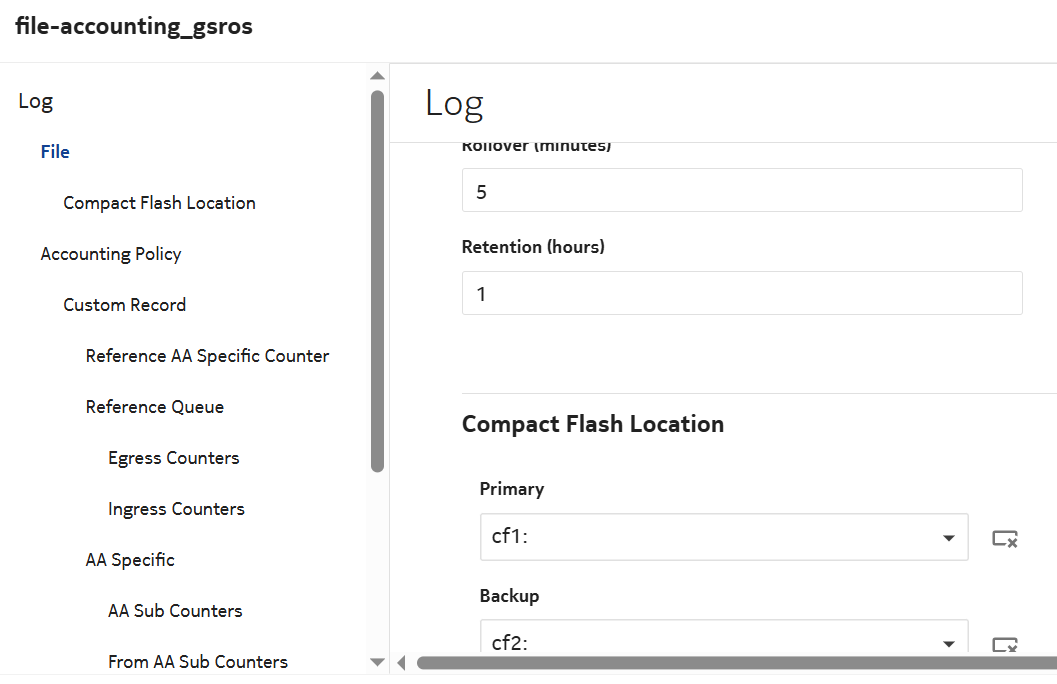The height and width of the screenshot is (684, 1057).
Task: Clear the Primary compact flash selection
Action: click(1004, 538)
